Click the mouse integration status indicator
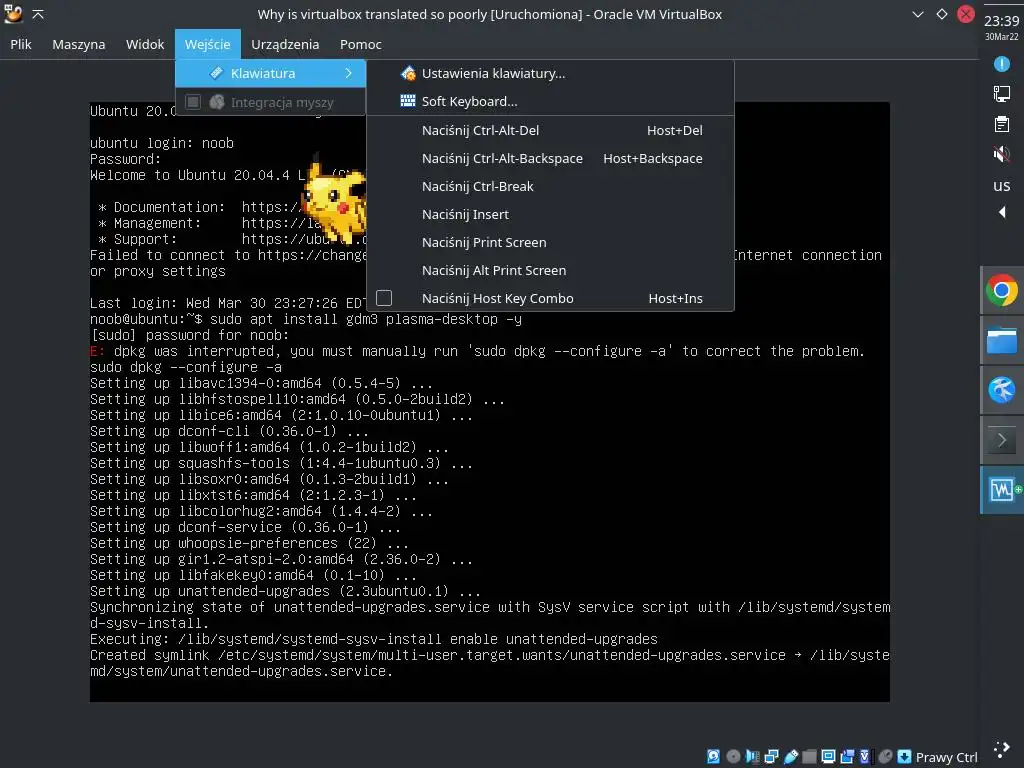 pyautogui.click(x=886, y=756)
